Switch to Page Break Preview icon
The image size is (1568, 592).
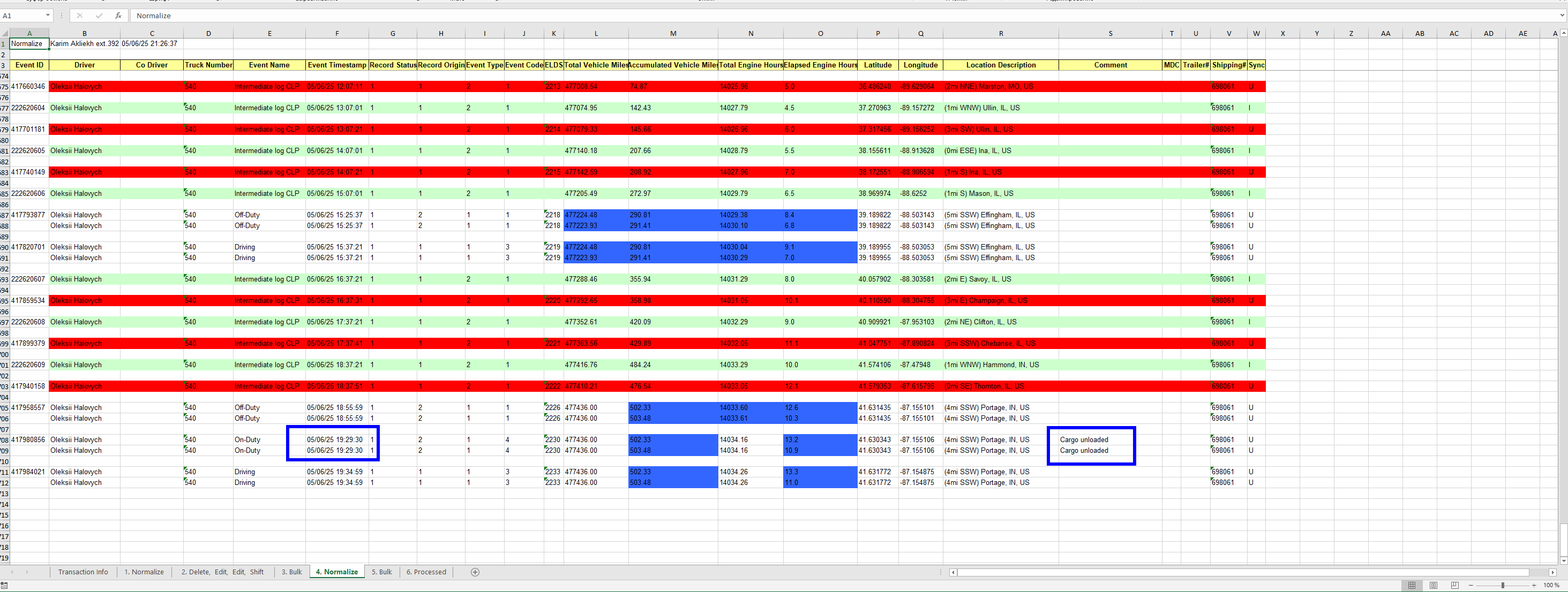click(x=1455, y=585)
